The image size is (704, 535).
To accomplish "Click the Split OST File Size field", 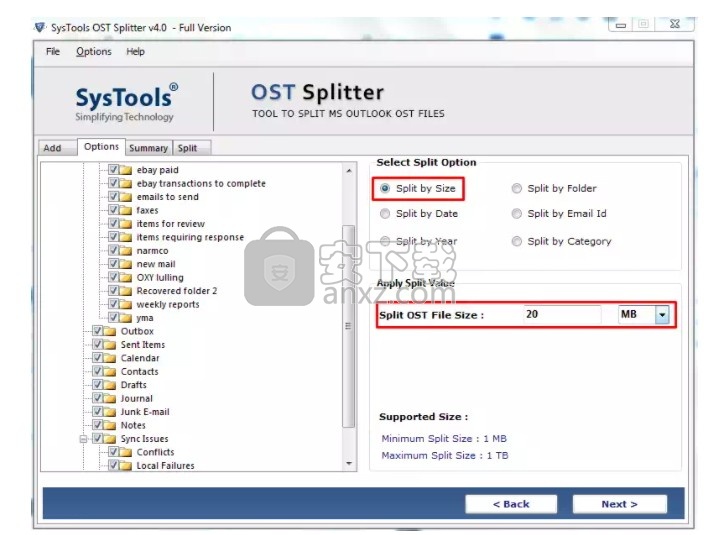I will click(x=562, y=314).
